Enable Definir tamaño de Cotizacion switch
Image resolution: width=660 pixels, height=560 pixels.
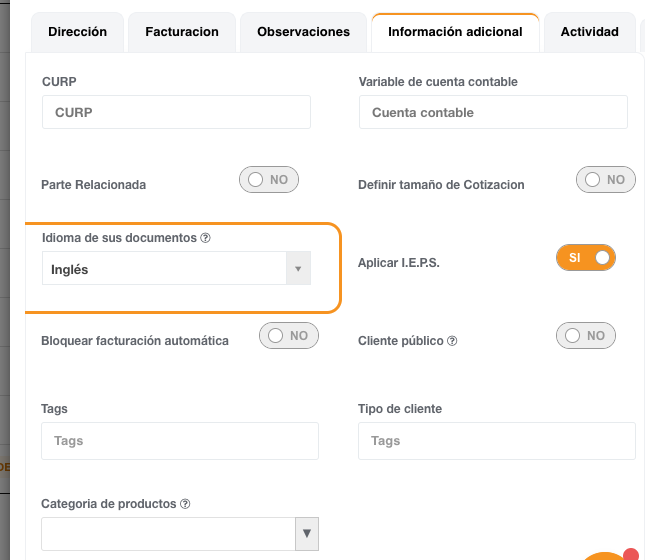click(x=606, y=180)
